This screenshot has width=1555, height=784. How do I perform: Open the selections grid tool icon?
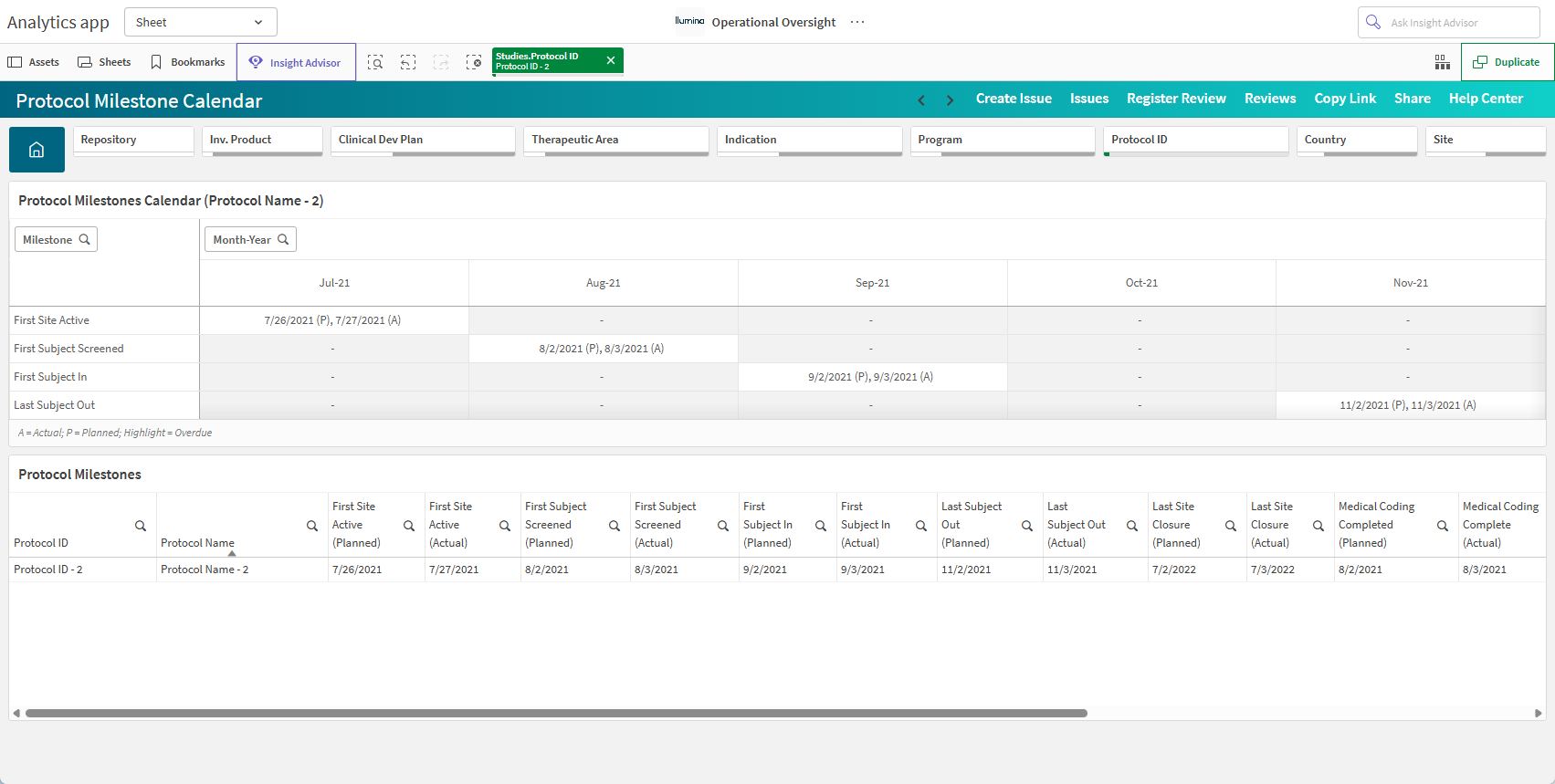pos(1443,62)
